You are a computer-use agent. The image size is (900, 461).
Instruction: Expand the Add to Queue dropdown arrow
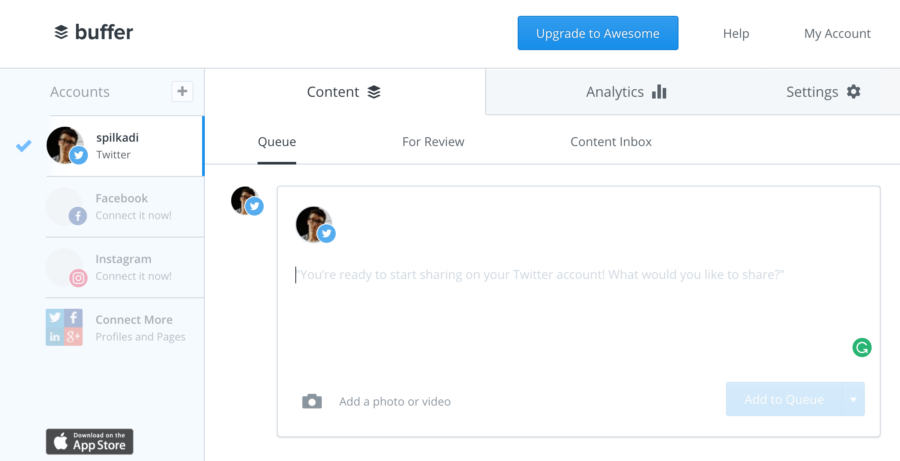pos(854,399)
